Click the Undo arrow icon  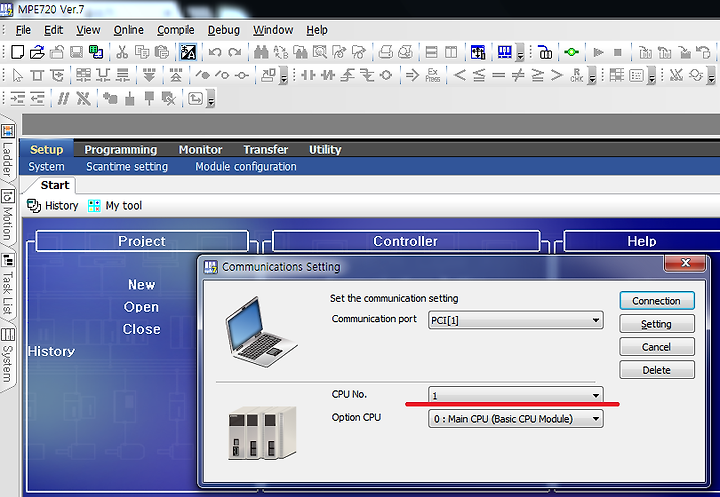tap(215, 52)
